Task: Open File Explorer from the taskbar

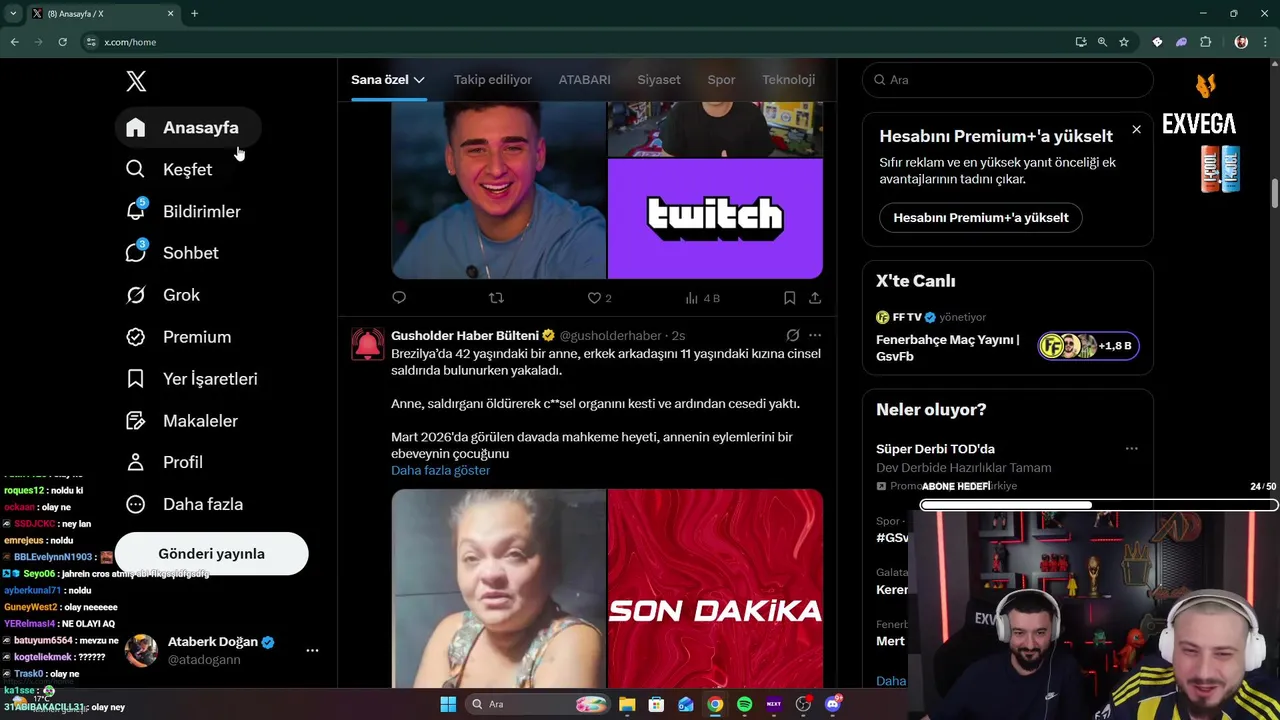Action: 627,704
